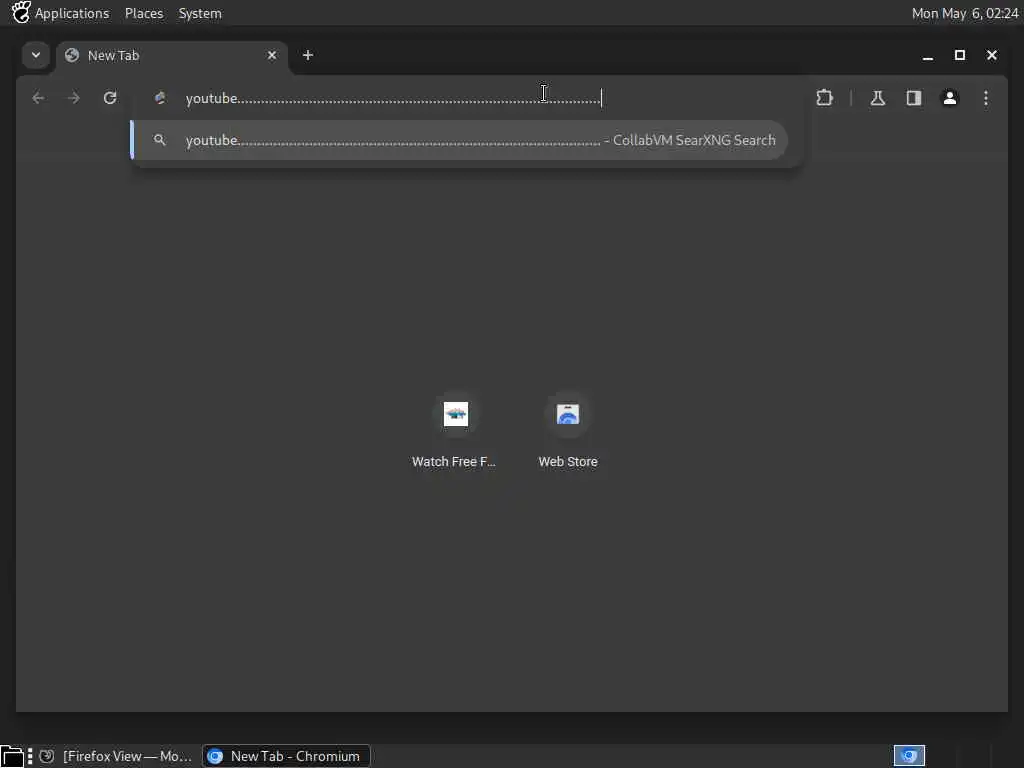The height and width of the screenshot is (768, 1024).
Task: Open the tab search dropdown chevron
Action: 36,56
